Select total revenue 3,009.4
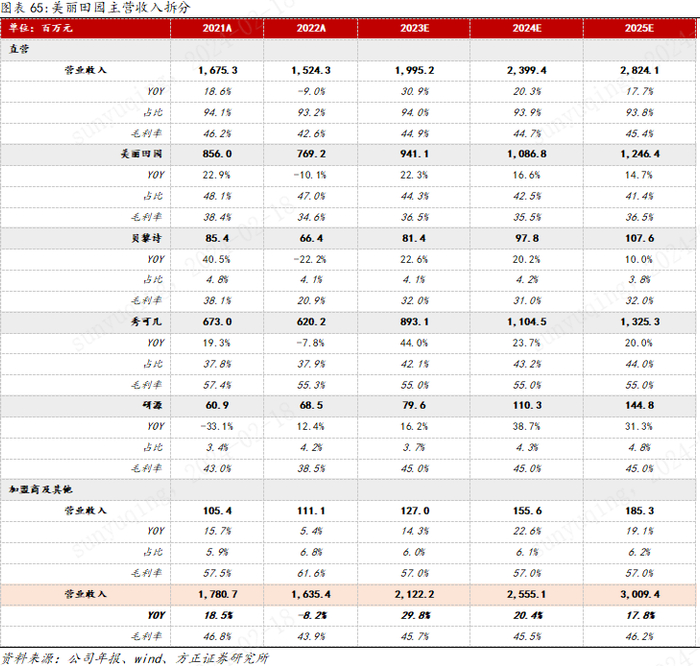Screen dimensions: 700x666 pyautogui.click(x=640, y=594)
